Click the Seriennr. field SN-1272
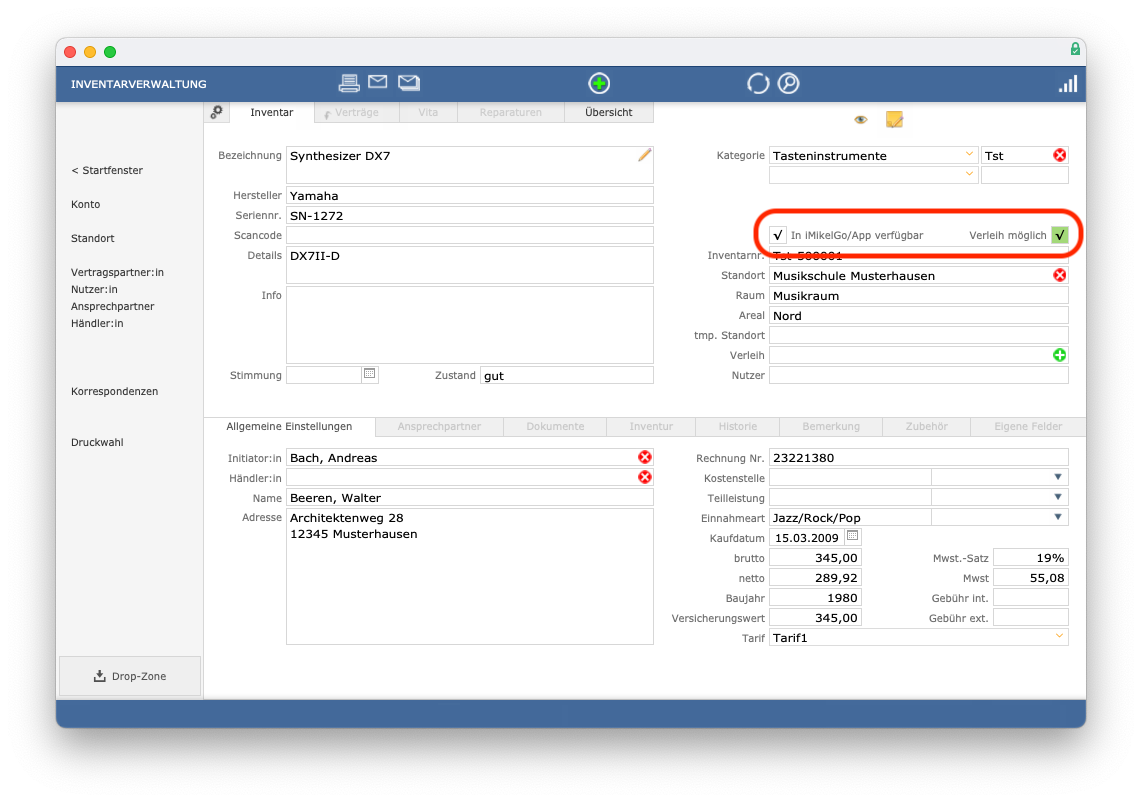 470,216
